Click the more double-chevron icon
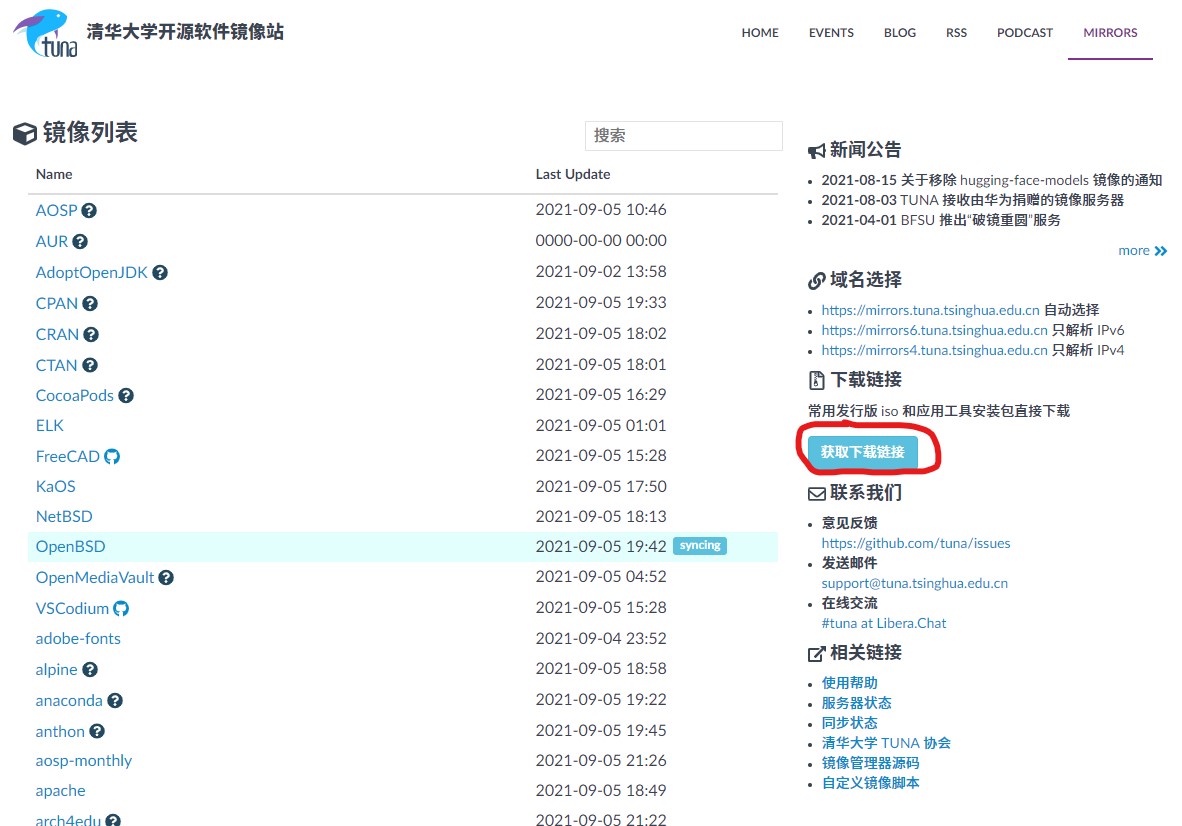The image size is (1182, 826). 1161,251
